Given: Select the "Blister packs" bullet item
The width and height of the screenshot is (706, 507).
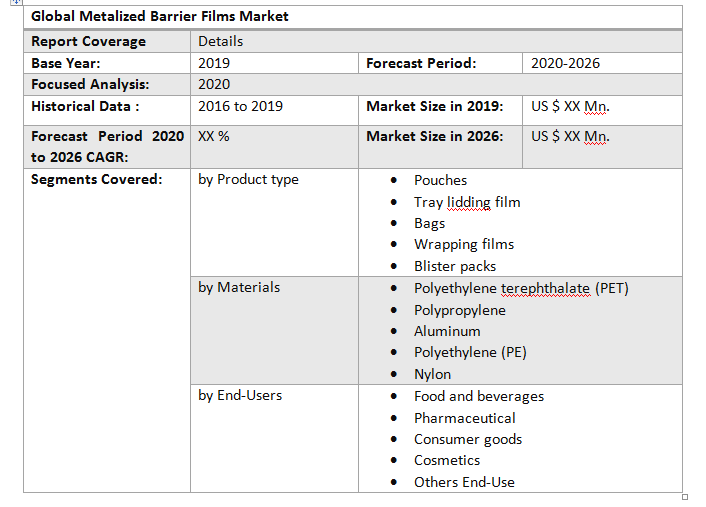Looking at the screenshot, I should [454, 266].
